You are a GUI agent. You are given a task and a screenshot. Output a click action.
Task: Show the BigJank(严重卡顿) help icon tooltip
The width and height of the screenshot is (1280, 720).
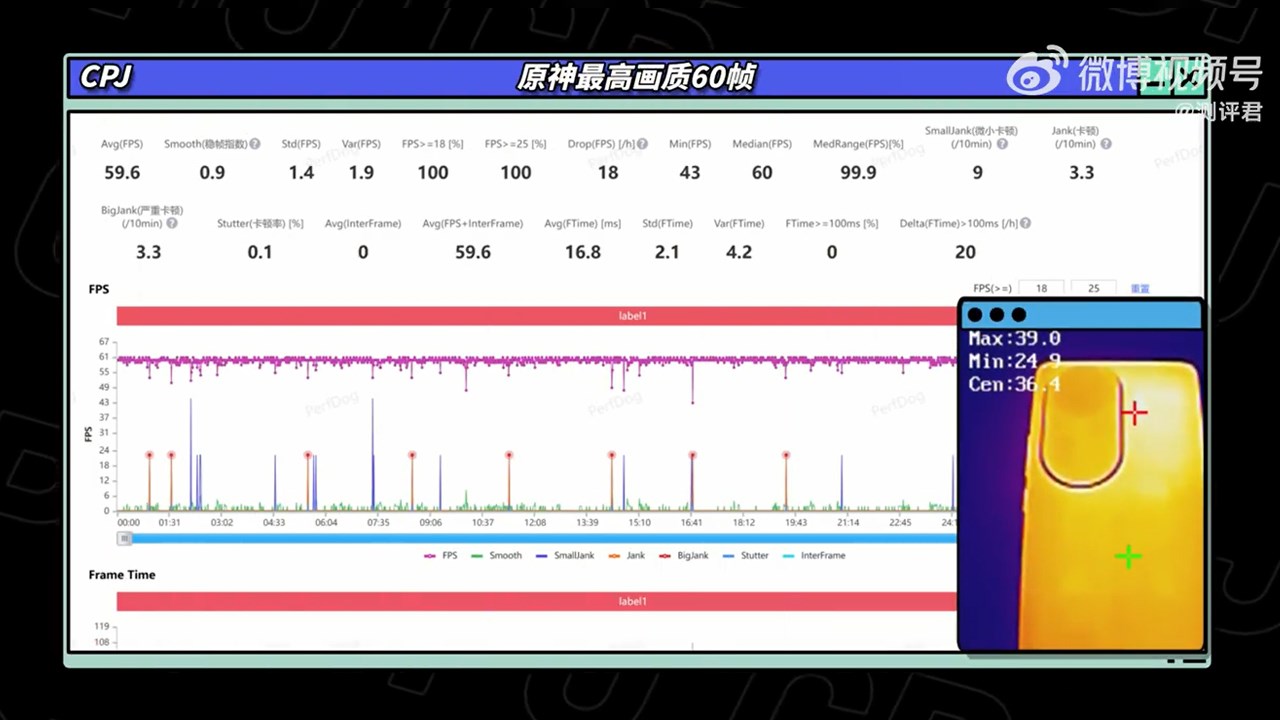point(172,223)
